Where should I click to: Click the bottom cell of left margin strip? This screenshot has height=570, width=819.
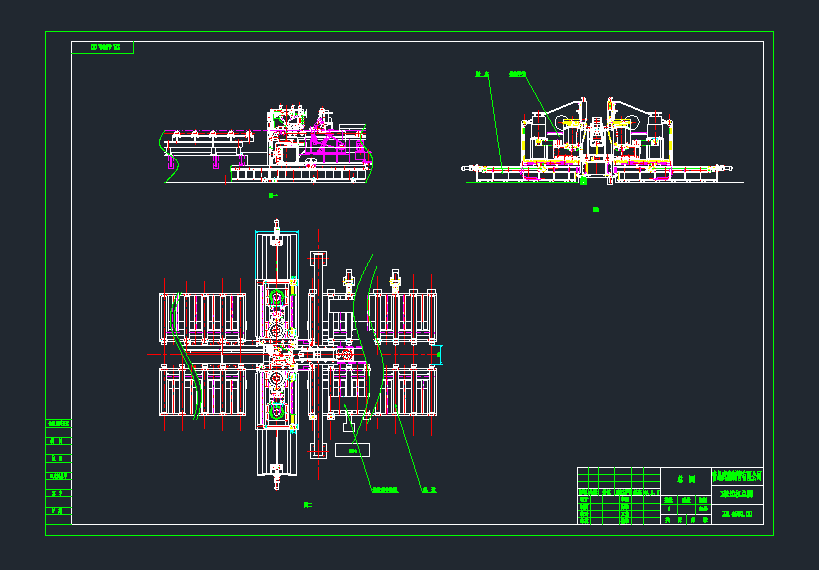(x=59, y=512)
